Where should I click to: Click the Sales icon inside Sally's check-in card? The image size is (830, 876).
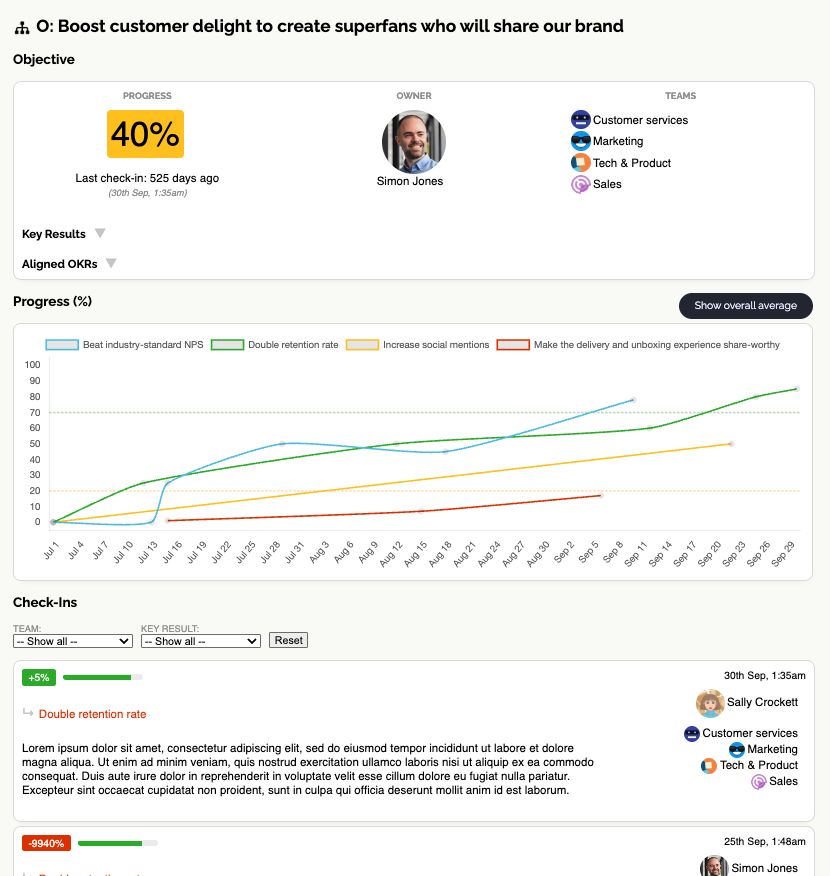click(x=759, y=781)
